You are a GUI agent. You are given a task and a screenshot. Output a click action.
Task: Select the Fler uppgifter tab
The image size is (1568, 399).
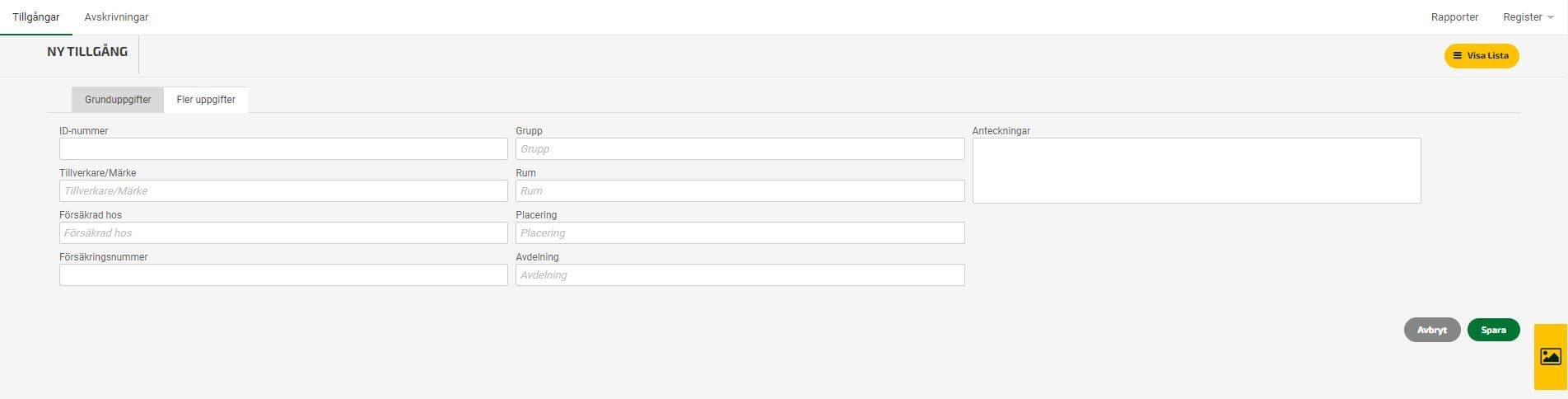[206, 100]
